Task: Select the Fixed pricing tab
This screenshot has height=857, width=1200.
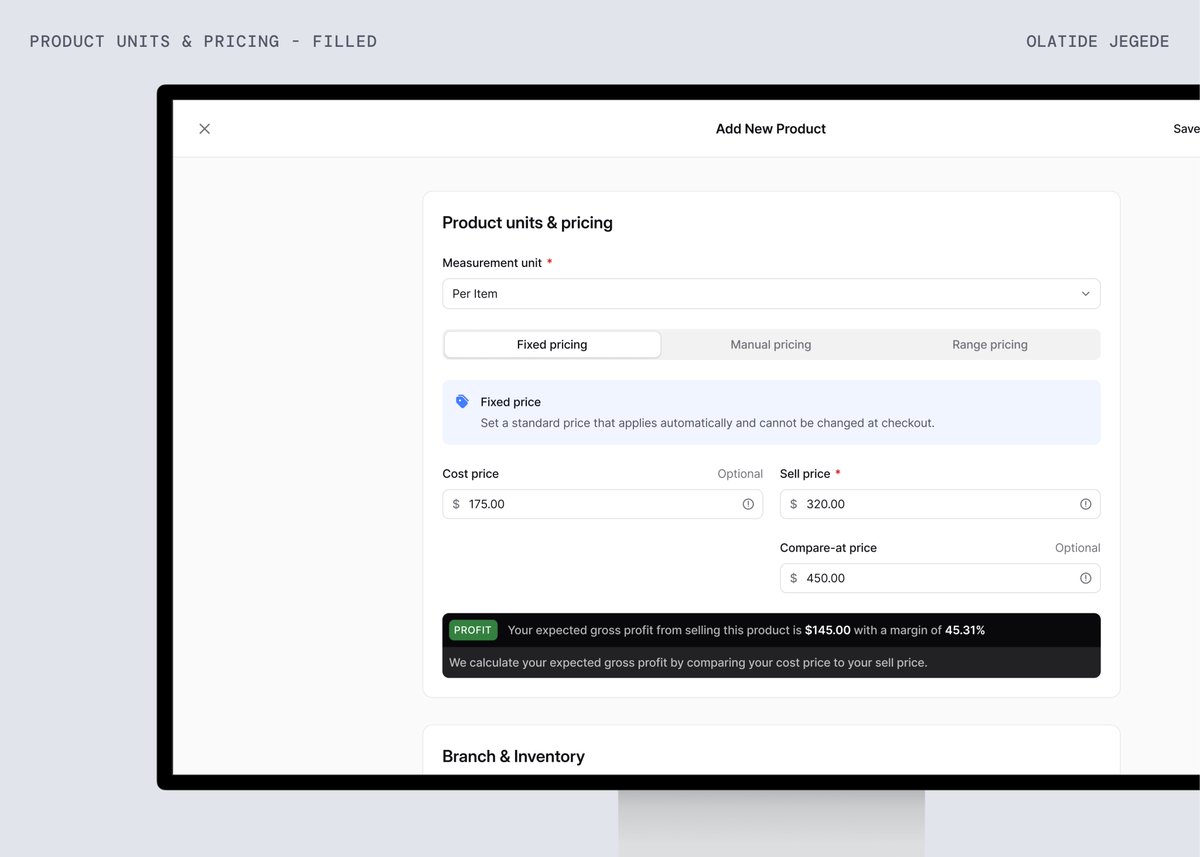Action: tap(552, 345)
